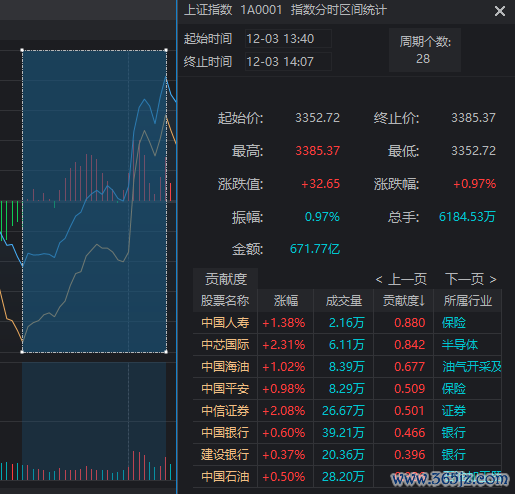Close the index interval statistics dialog

click(x=499, y=11)
